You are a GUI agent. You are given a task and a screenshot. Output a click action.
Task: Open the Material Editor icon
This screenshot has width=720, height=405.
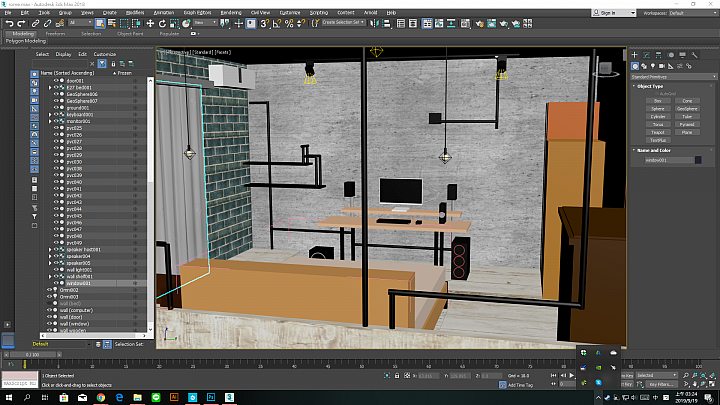465,23
